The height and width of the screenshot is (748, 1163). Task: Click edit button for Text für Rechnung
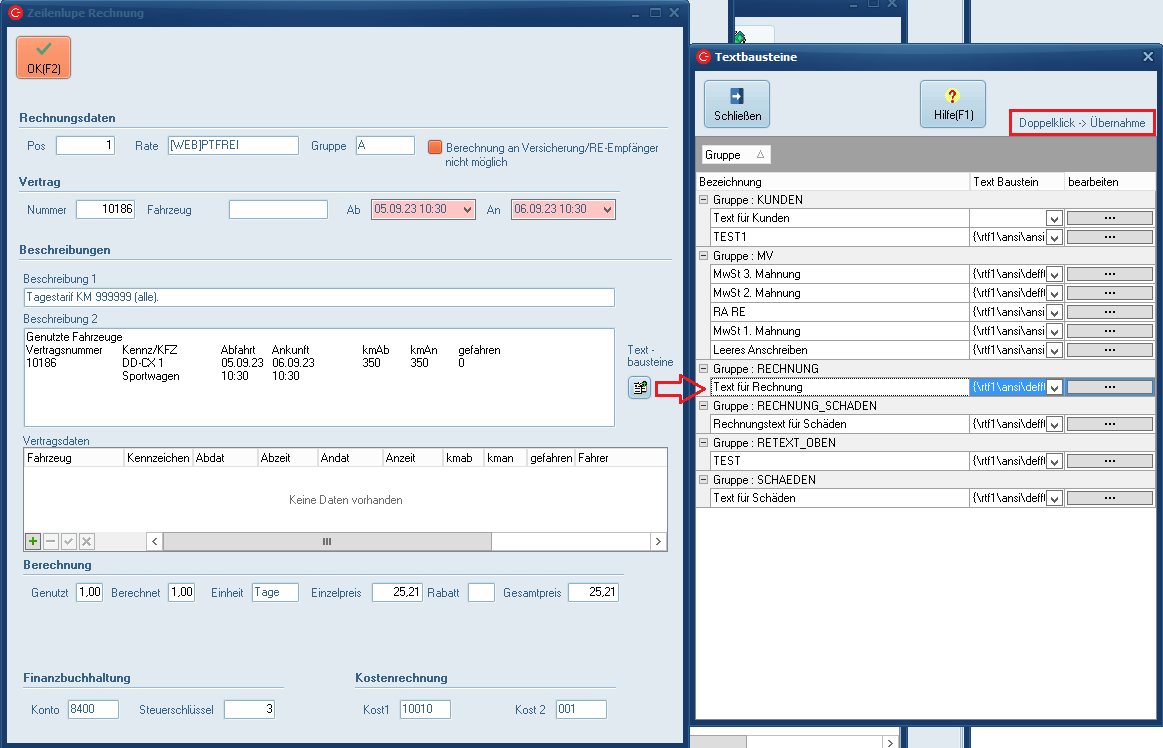[x=1109, y=387]
